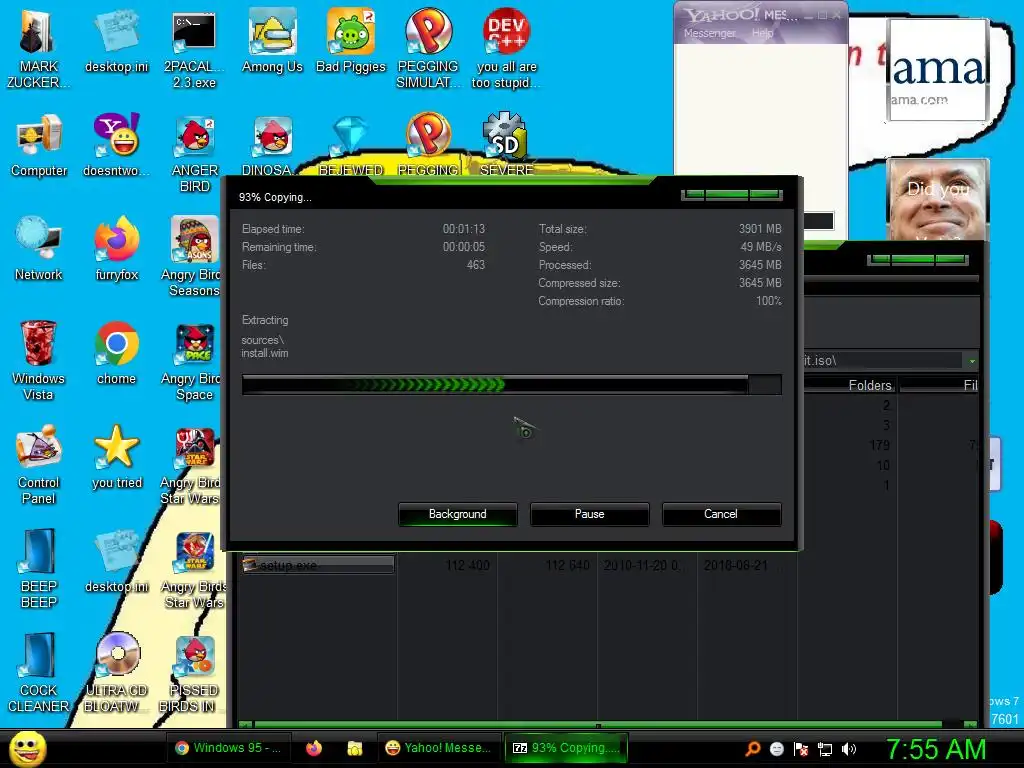Select the BEEP BEEP desktop icon
The image size is (1024, 768).
click(x=39, y=569)
